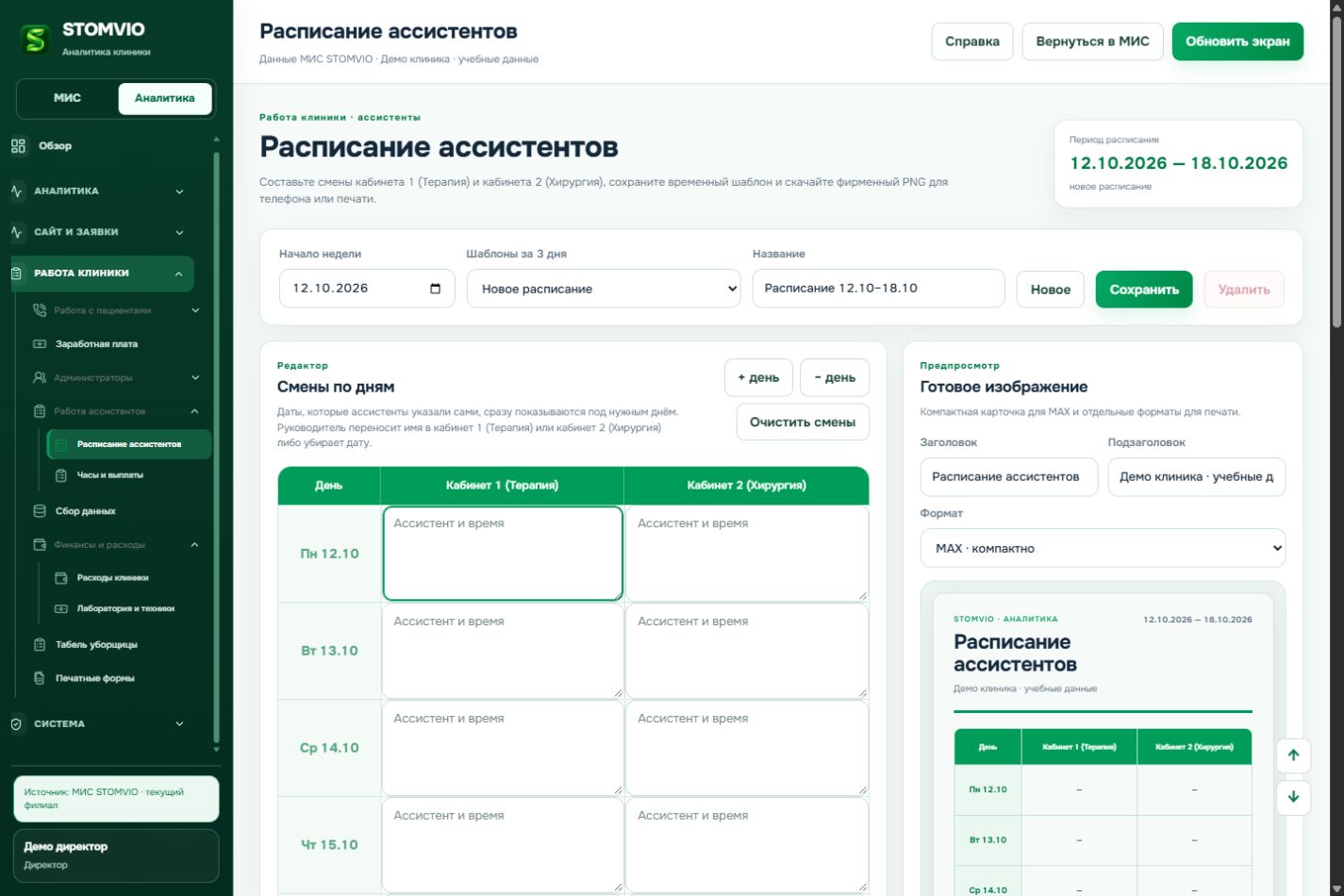Click the Название input field
The height and width of the screenshot is (896, 1344).
click(x=878, y=289)
